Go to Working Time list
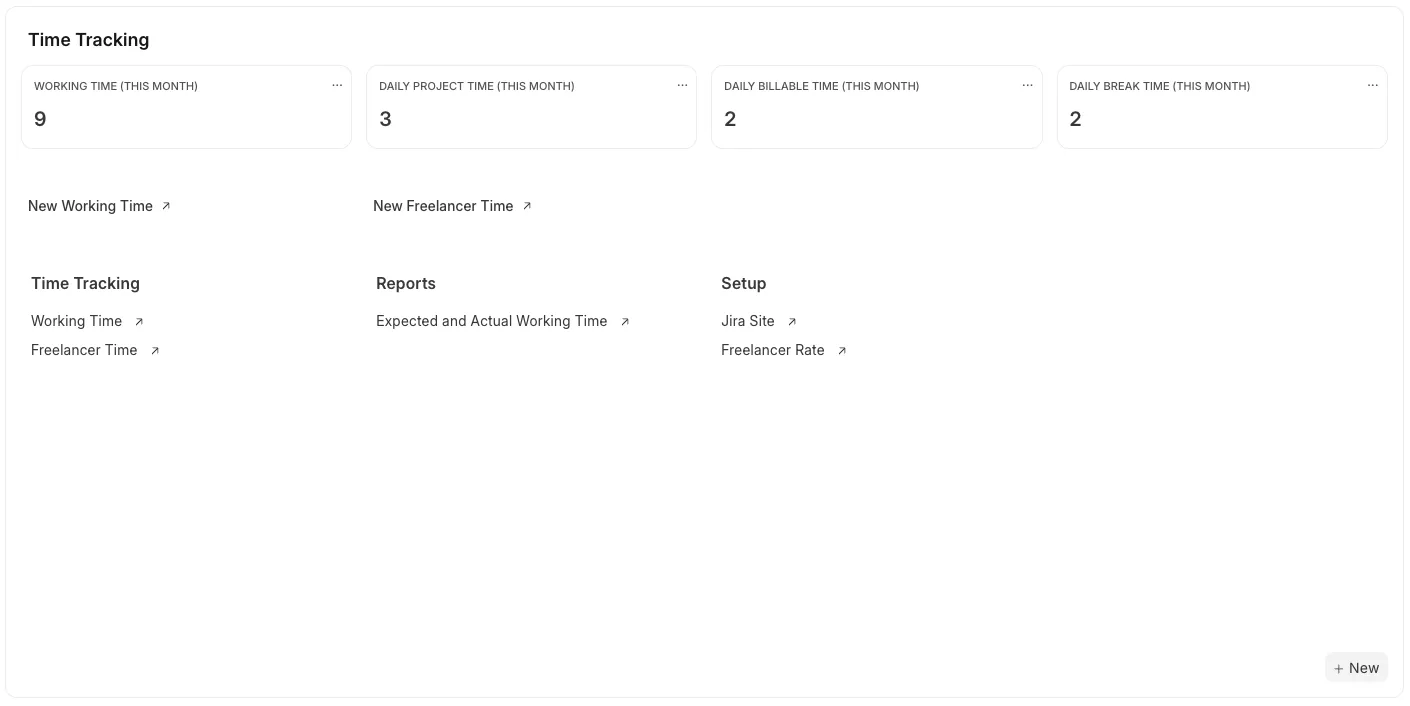The height and width of the screenshot is (706, 1410). [x=76, y=321]
